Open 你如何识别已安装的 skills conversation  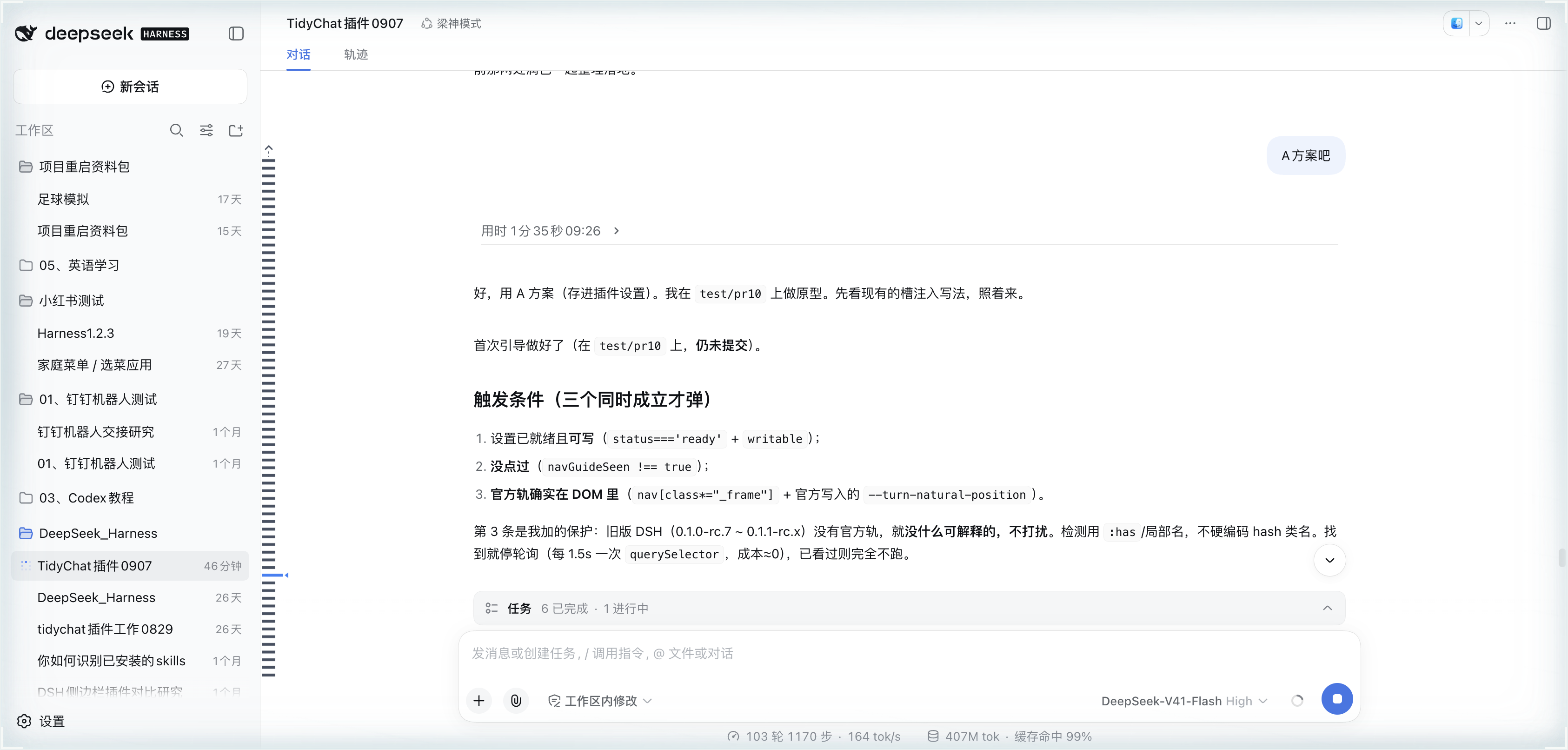(x=130, y=661)
